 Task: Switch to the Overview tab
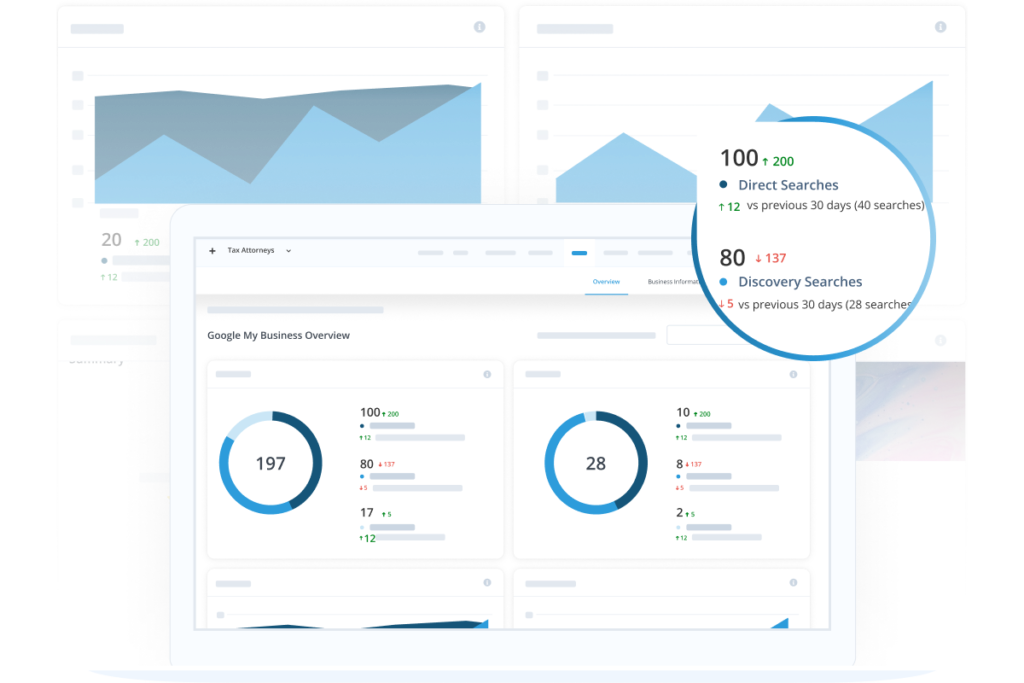pyautogui.click(x=606, y=282)
